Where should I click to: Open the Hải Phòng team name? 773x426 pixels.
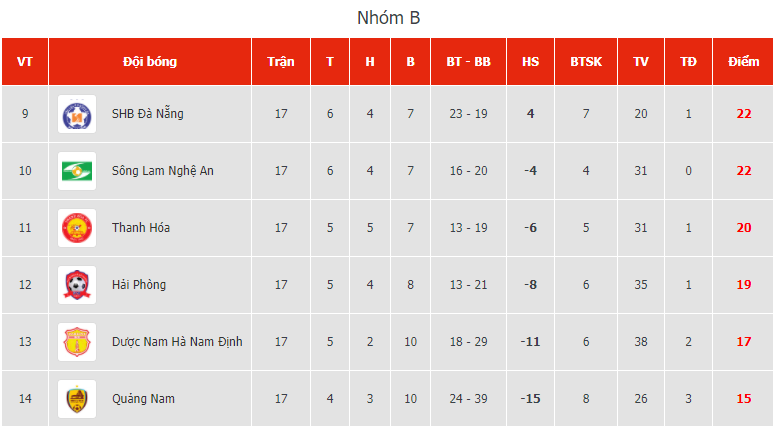pos(139,285)
